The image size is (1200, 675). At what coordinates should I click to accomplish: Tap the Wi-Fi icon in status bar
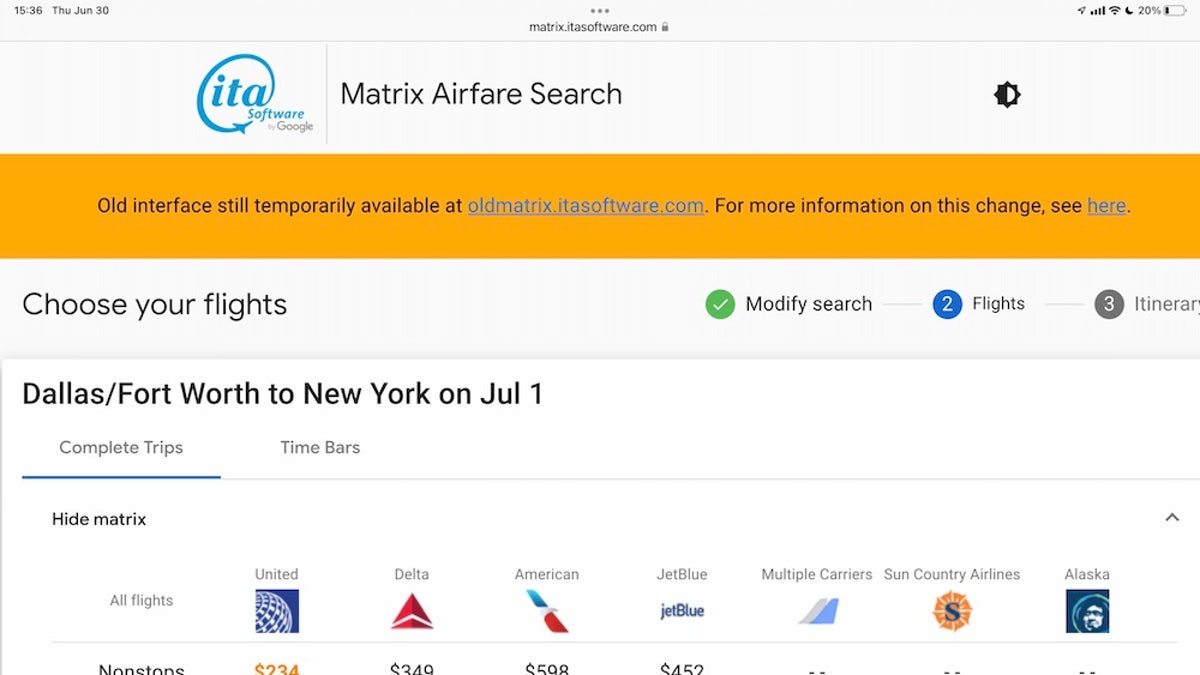point(1114,10)
